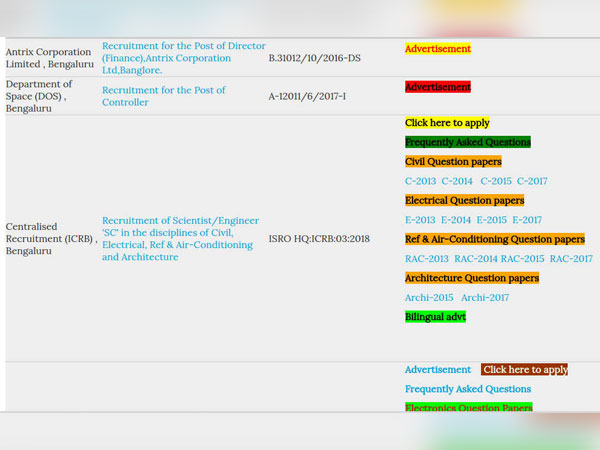The height and width of the screenshot is (450, 600).
Task: Open the RAC-2013 question paper
Action: pyautogui.click(x=427, y=259)
